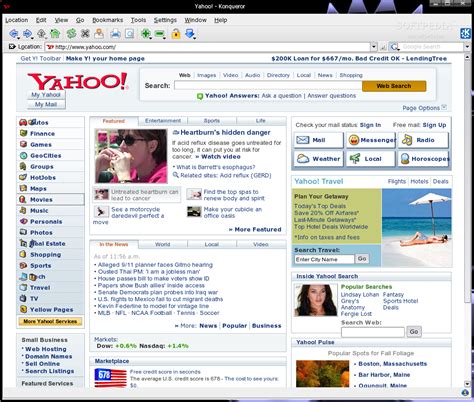Click the green plus zoom icon
This screenshot has height=402, width=474.
[146, 33]
